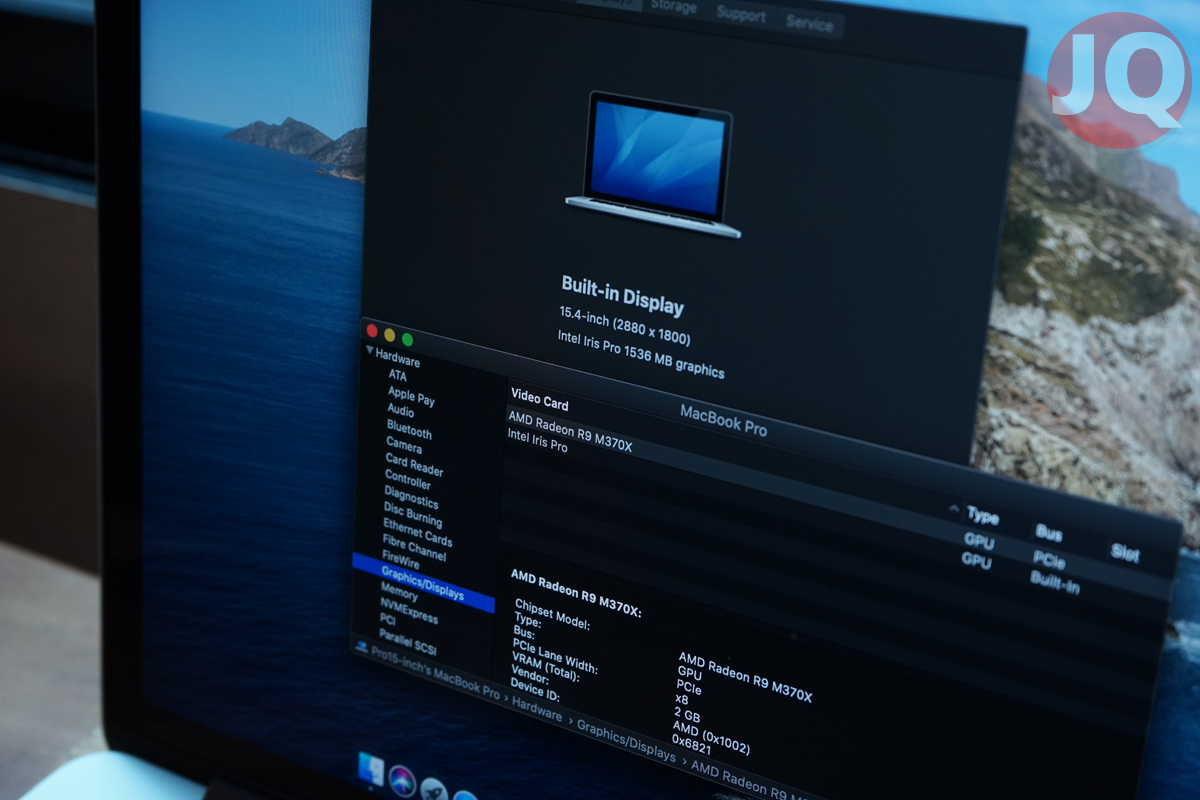The height and width of the screenshot is (800, 1200).
Task: Switch to the Support tab
Action: 741,14
